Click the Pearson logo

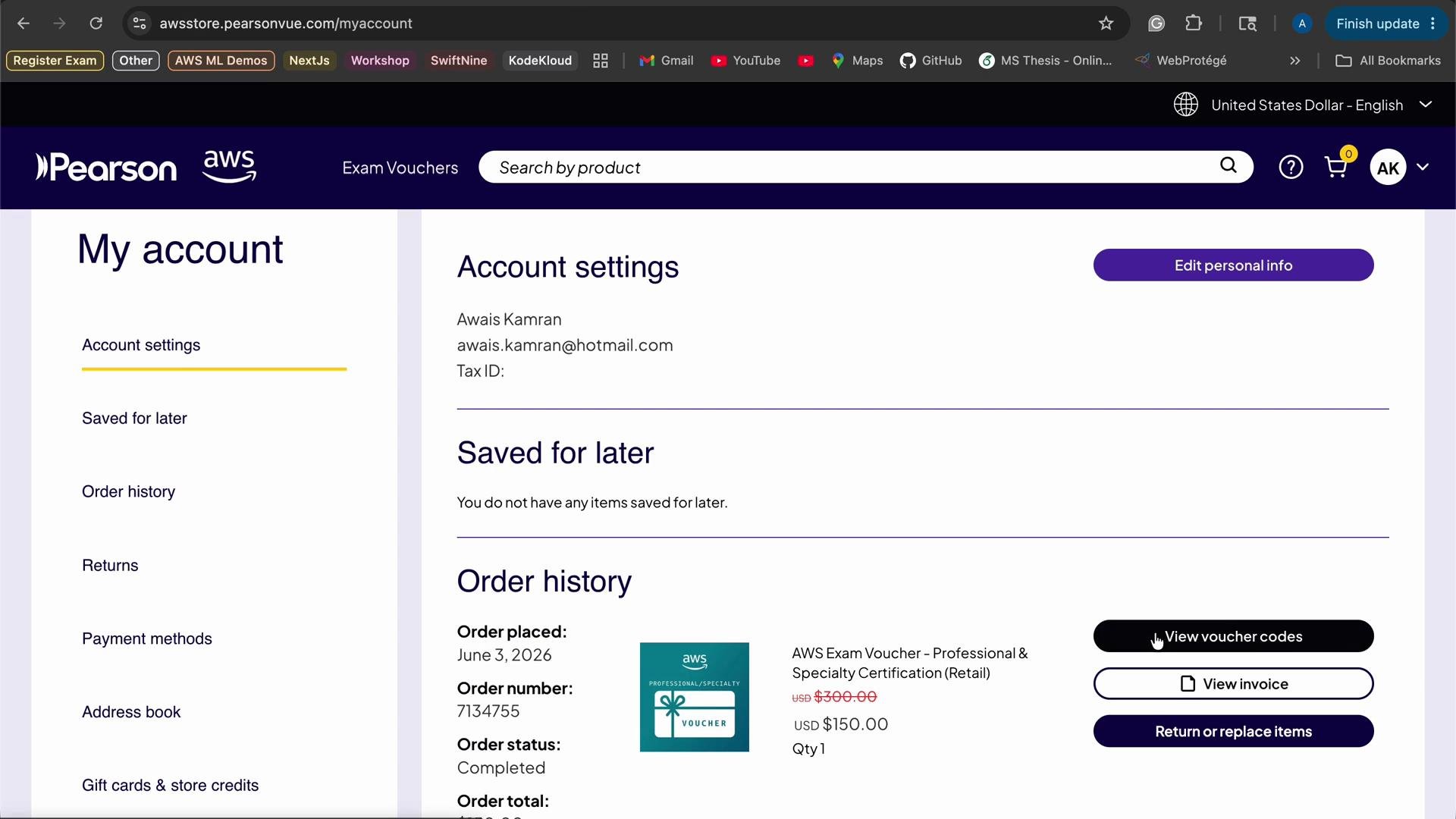[106, 168]
